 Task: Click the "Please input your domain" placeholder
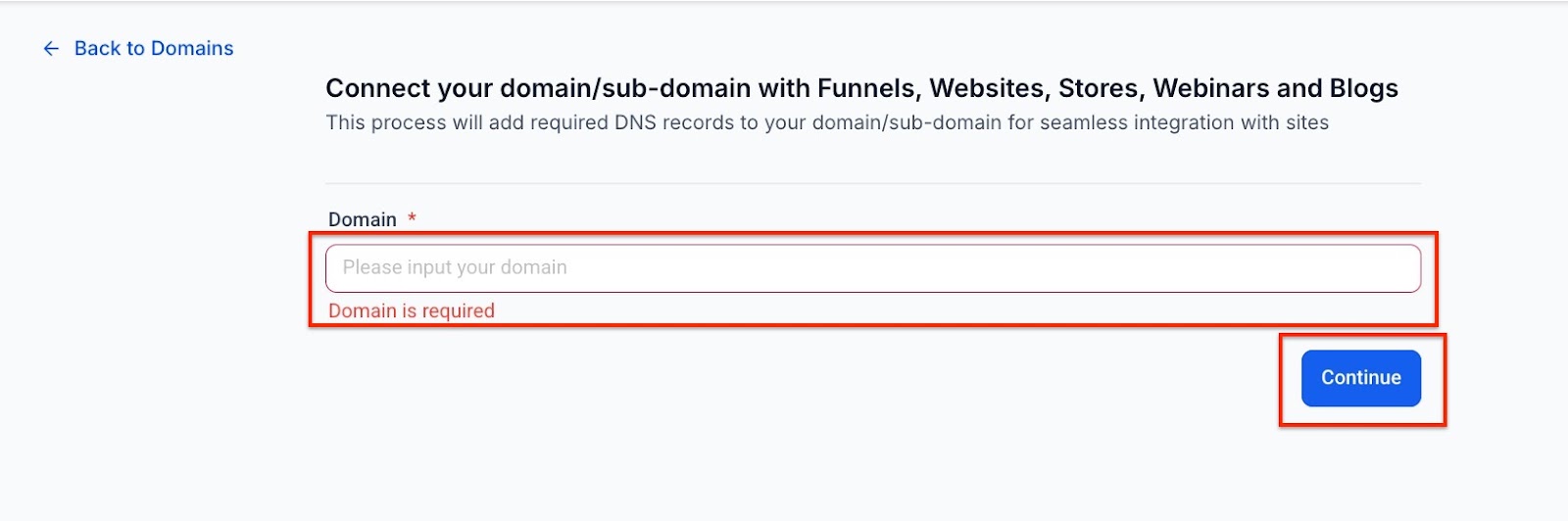(x=455, y=268)
